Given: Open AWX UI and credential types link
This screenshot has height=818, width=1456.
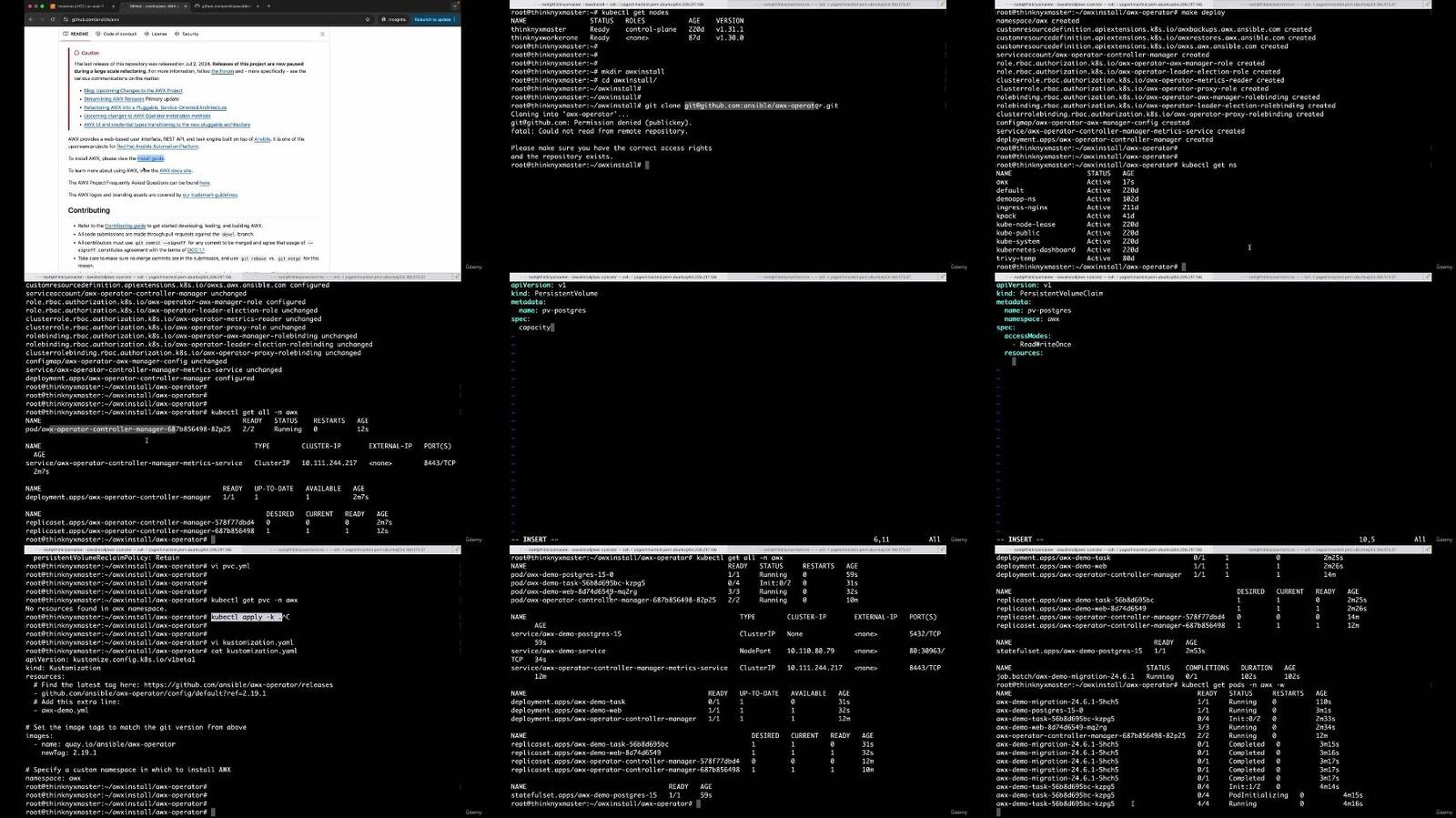Looking at the screenshot, I should [167, 125].
